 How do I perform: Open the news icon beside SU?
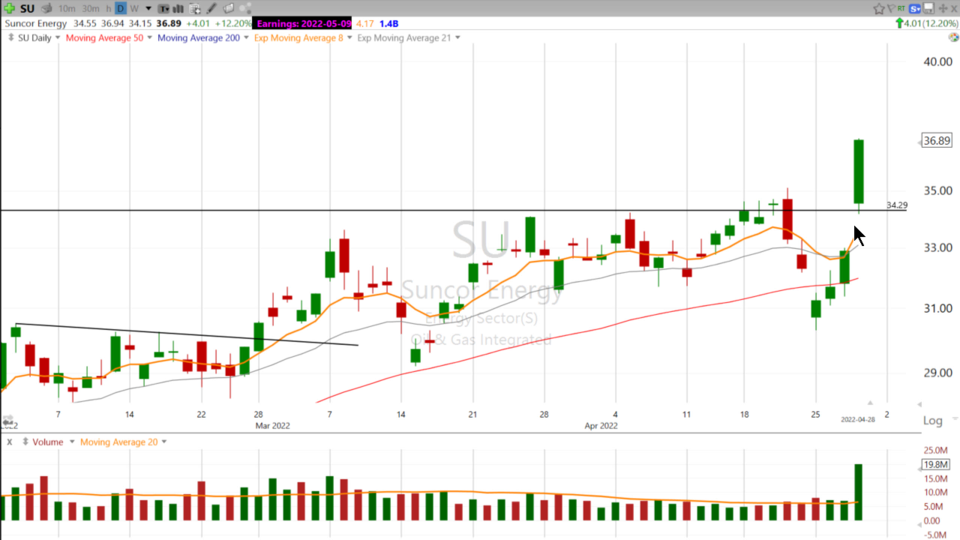point(47,9)
